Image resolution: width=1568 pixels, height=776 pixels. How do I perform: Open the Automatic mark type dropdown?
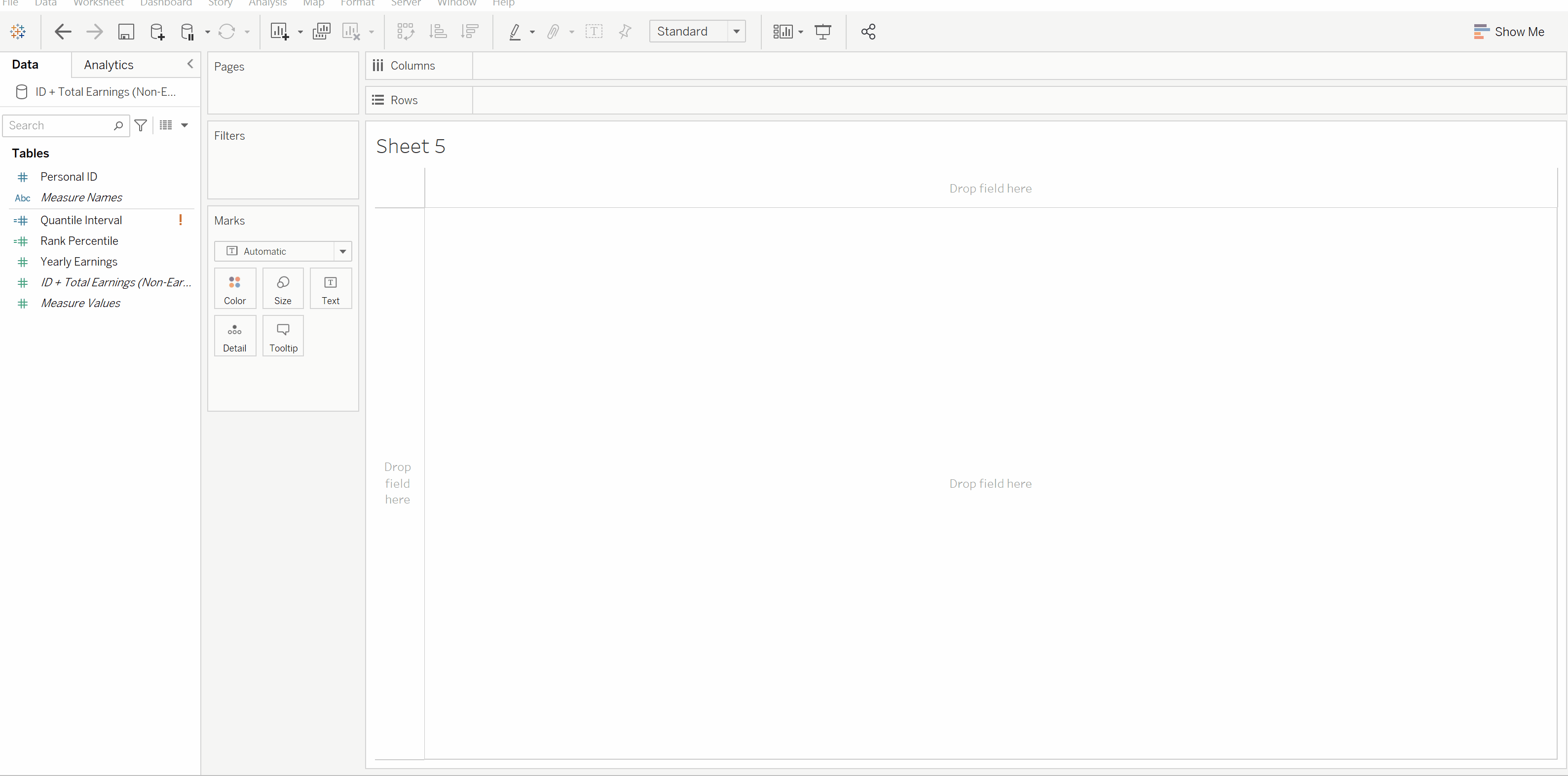pyautogui.click(x=343, y=251)
